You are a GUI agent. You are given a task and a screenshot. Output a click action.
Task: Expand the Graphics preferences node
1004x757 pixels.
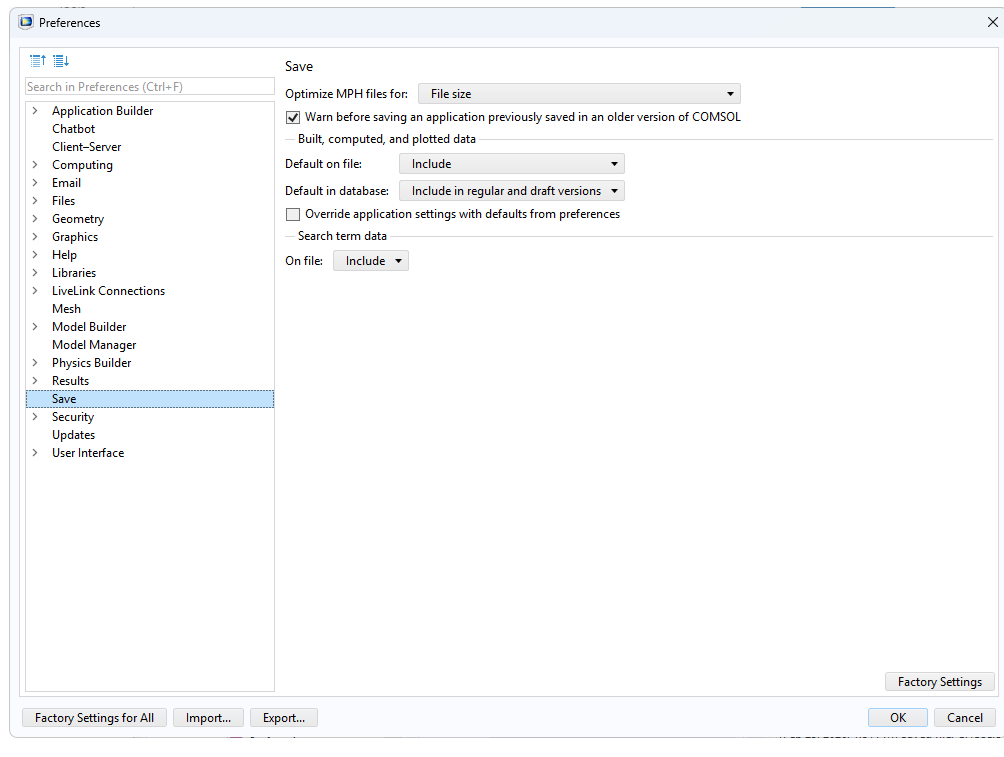[x=35, y=237]
